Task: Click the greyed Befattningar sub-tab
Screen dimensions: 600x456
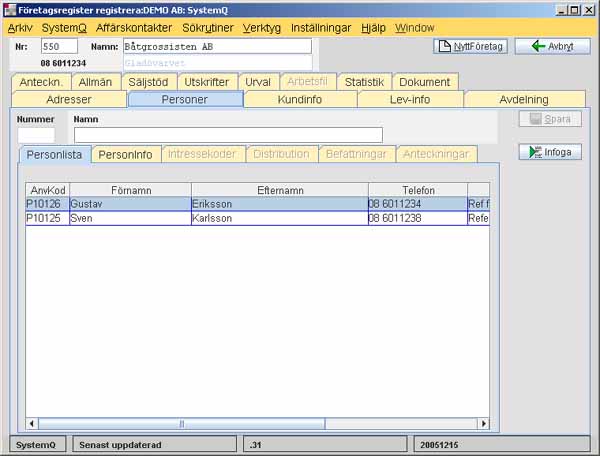Action: click(356, 154)
